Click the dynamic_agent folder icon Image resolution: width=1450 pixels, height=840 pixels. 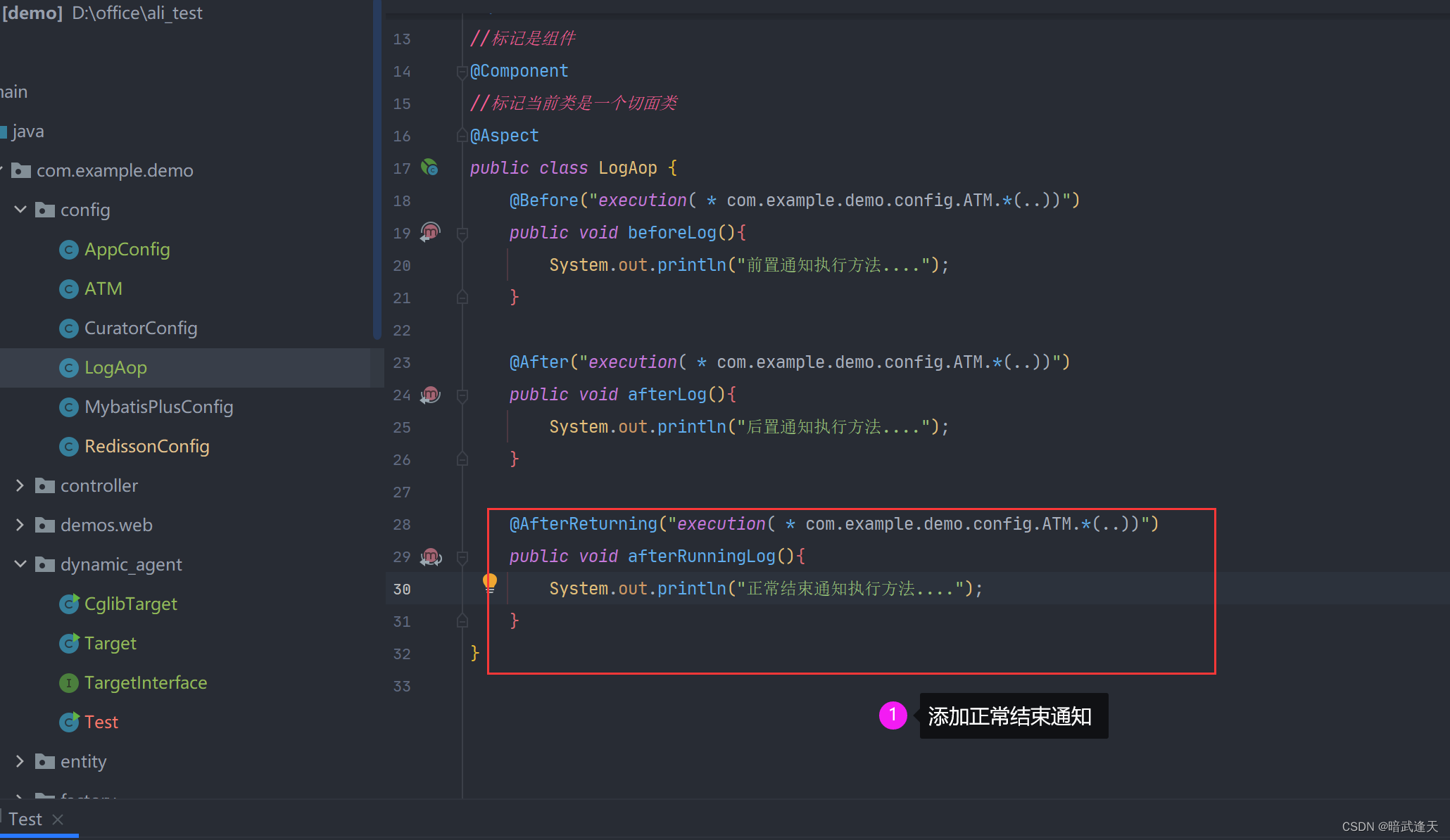pos(45,564)
